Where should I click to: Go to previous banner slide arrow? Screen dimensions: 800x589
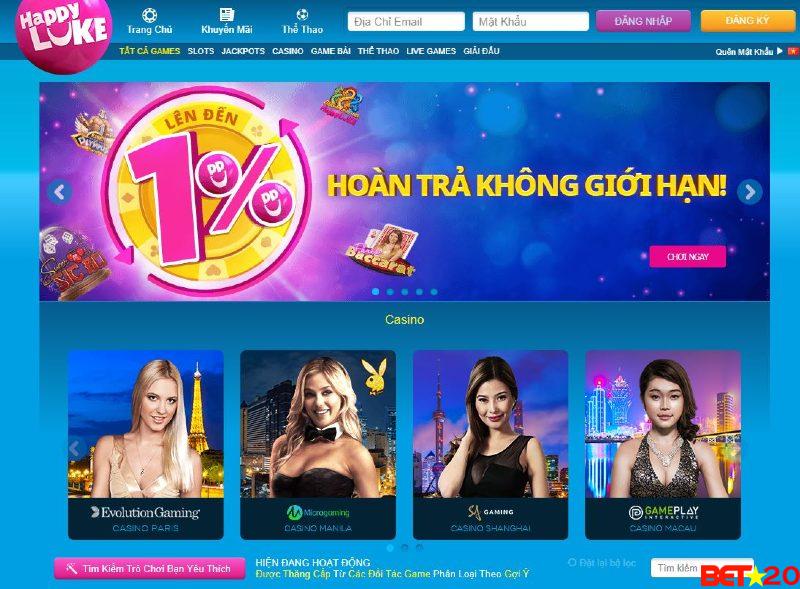pos(60,192)
